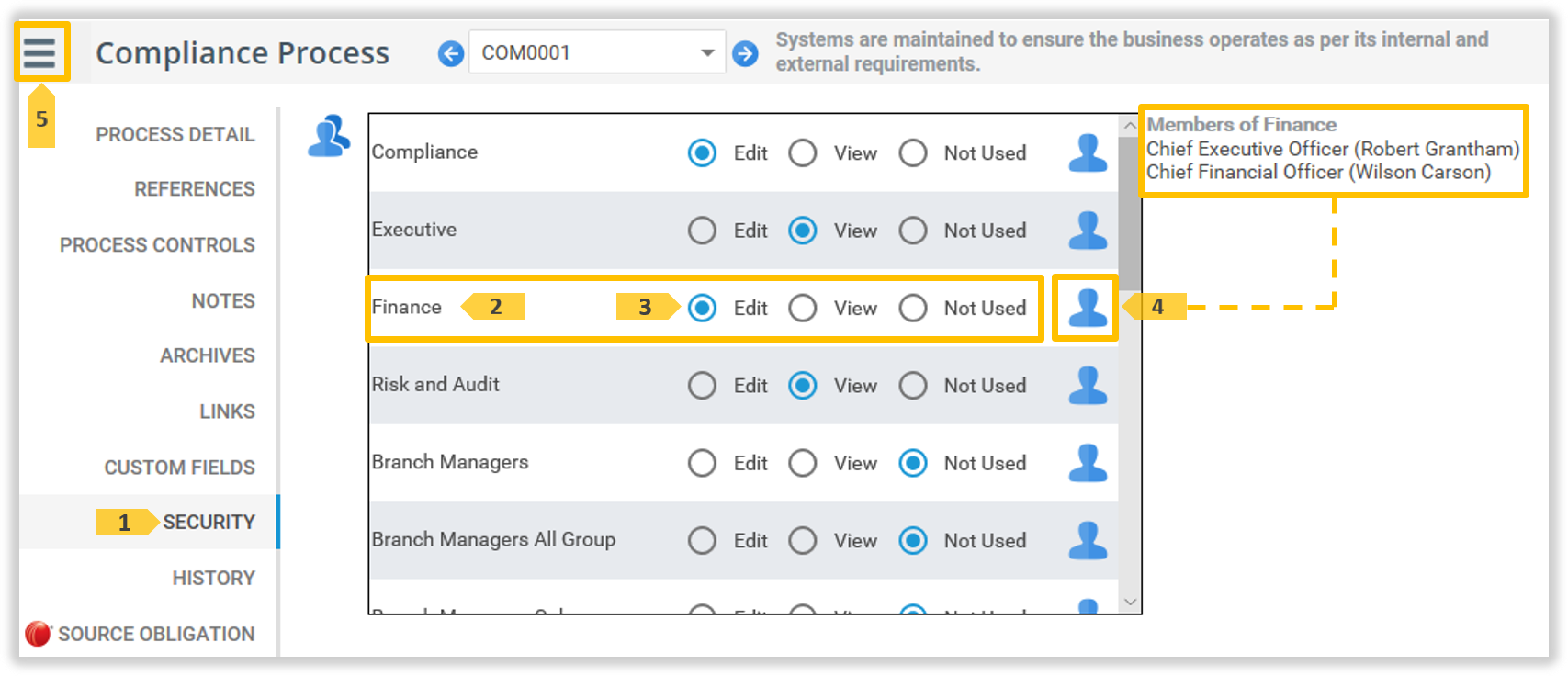The image size is (1568, 676).
Task: Click scrollbar down arrow in group list
Action: [x=1130, y=603]
